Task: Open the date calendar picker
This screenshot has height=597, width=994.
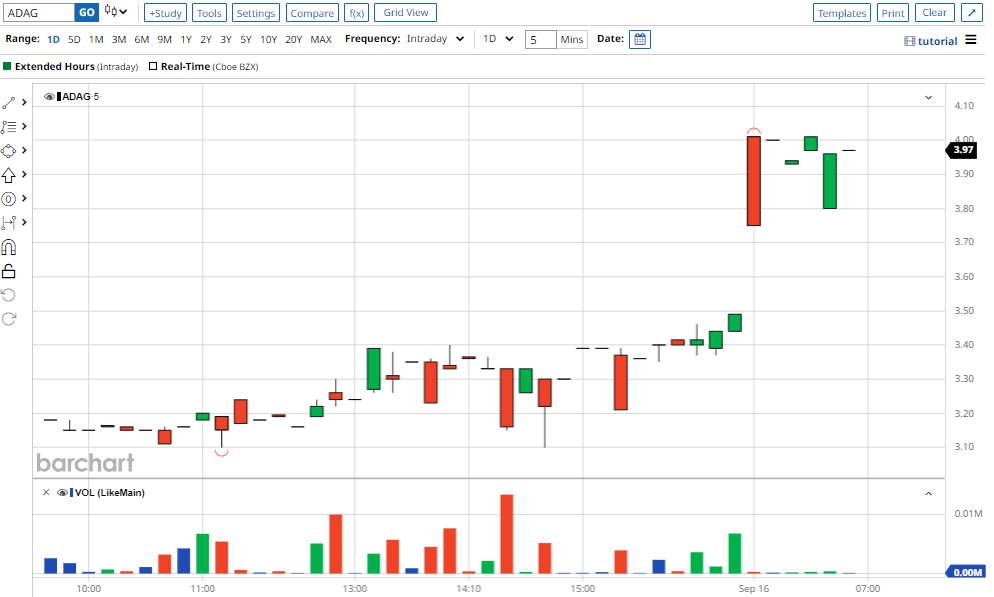Action: [640, 39]
